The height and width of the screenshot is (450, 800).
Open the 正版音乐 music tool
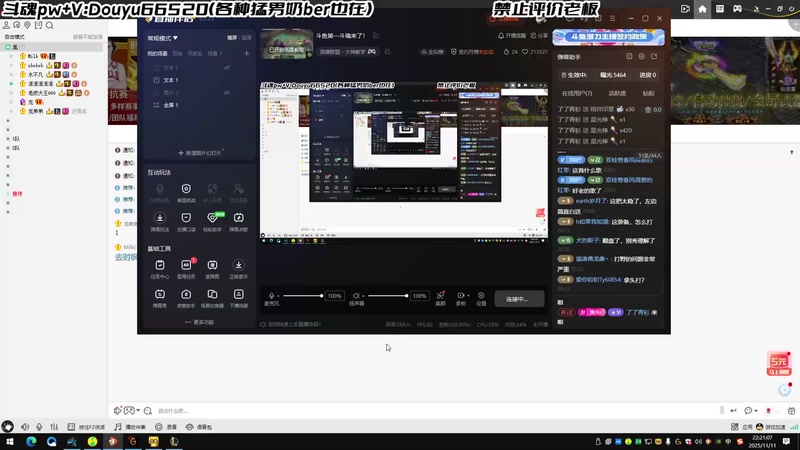[x=238, y=268]
